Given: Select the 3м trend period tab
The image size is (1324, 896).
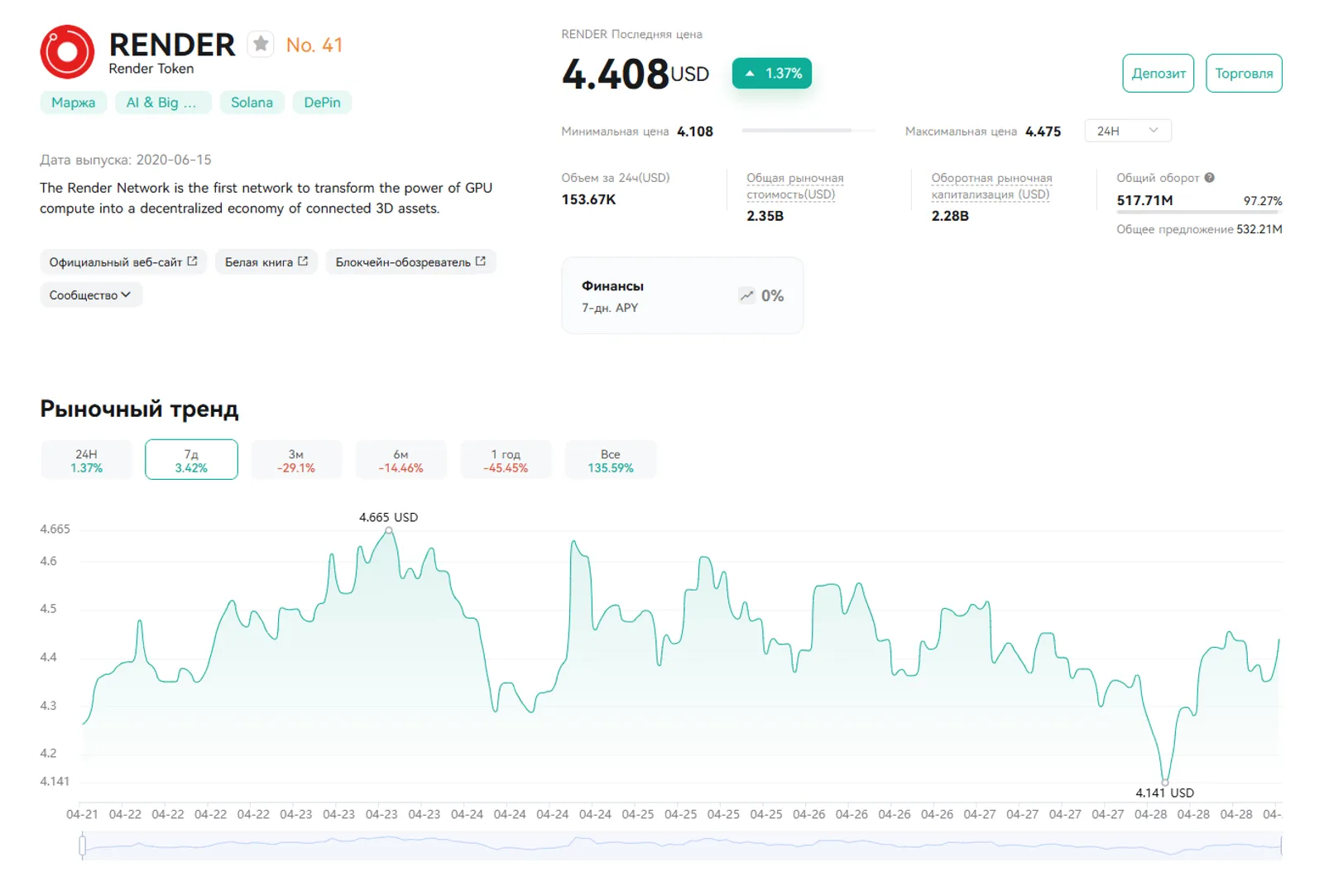Looking at the screenshot, I should [296, 460].
